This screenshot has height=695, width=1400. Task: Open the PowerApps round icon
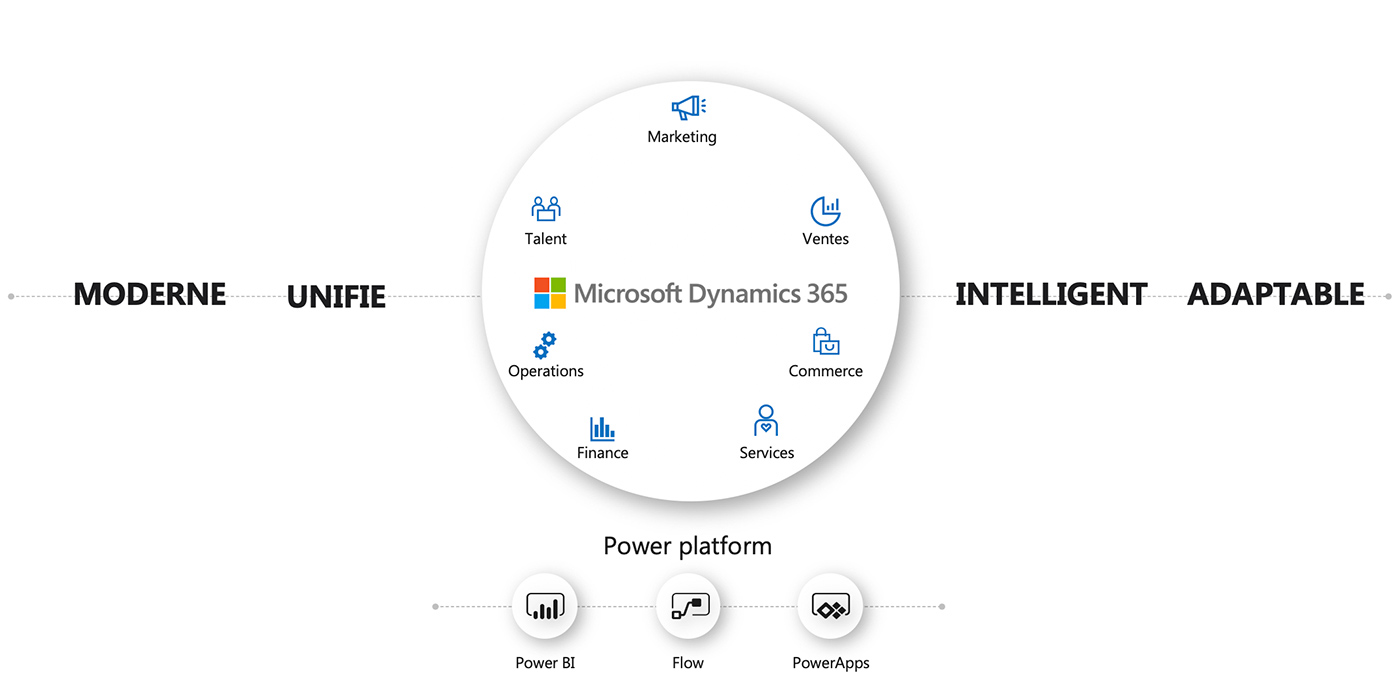(x=830, y=606)
